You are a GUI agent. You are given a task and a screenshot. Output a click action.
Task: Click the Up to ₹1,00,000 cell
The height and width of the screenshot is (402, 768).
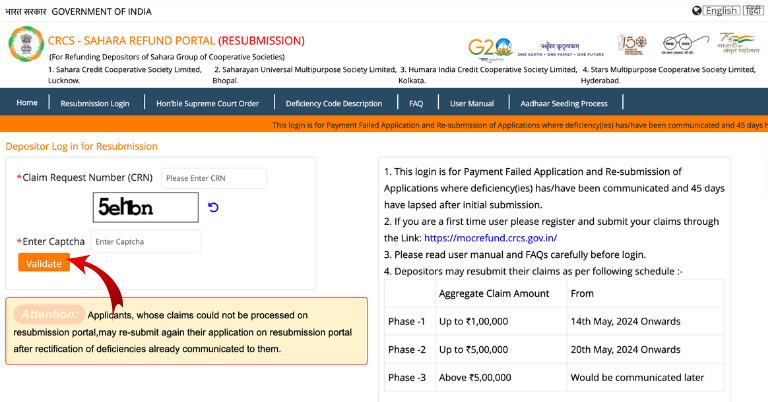[x=501, y=321]
